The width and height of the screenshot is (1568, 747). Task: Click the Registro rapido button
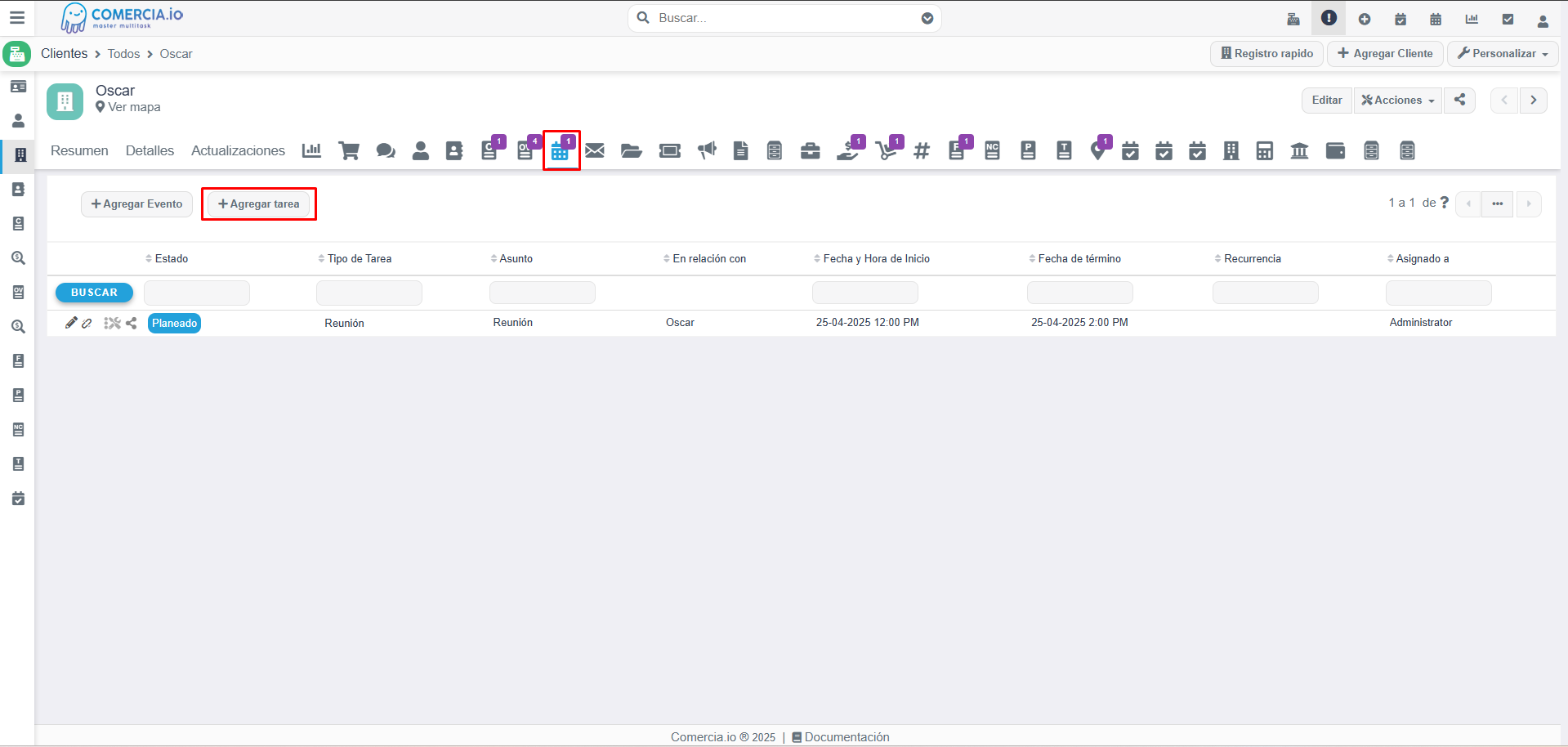(x=1266, y=53)
